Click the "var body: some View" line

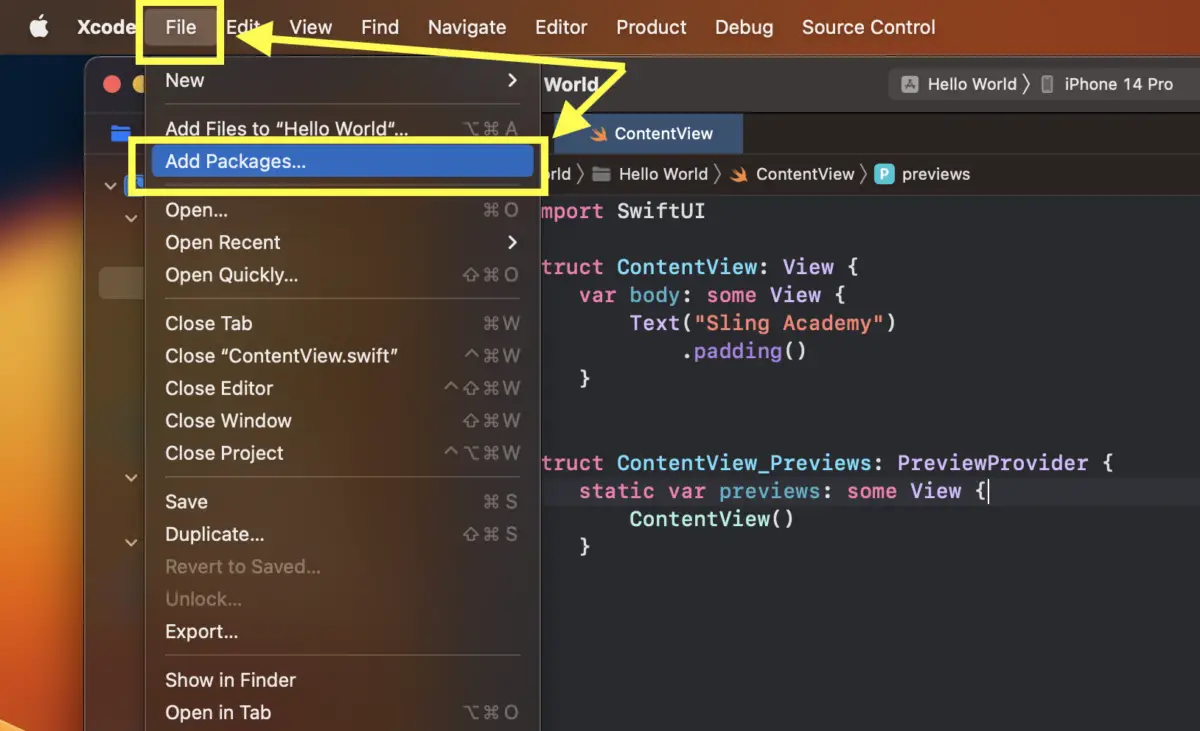pos(713,295)
